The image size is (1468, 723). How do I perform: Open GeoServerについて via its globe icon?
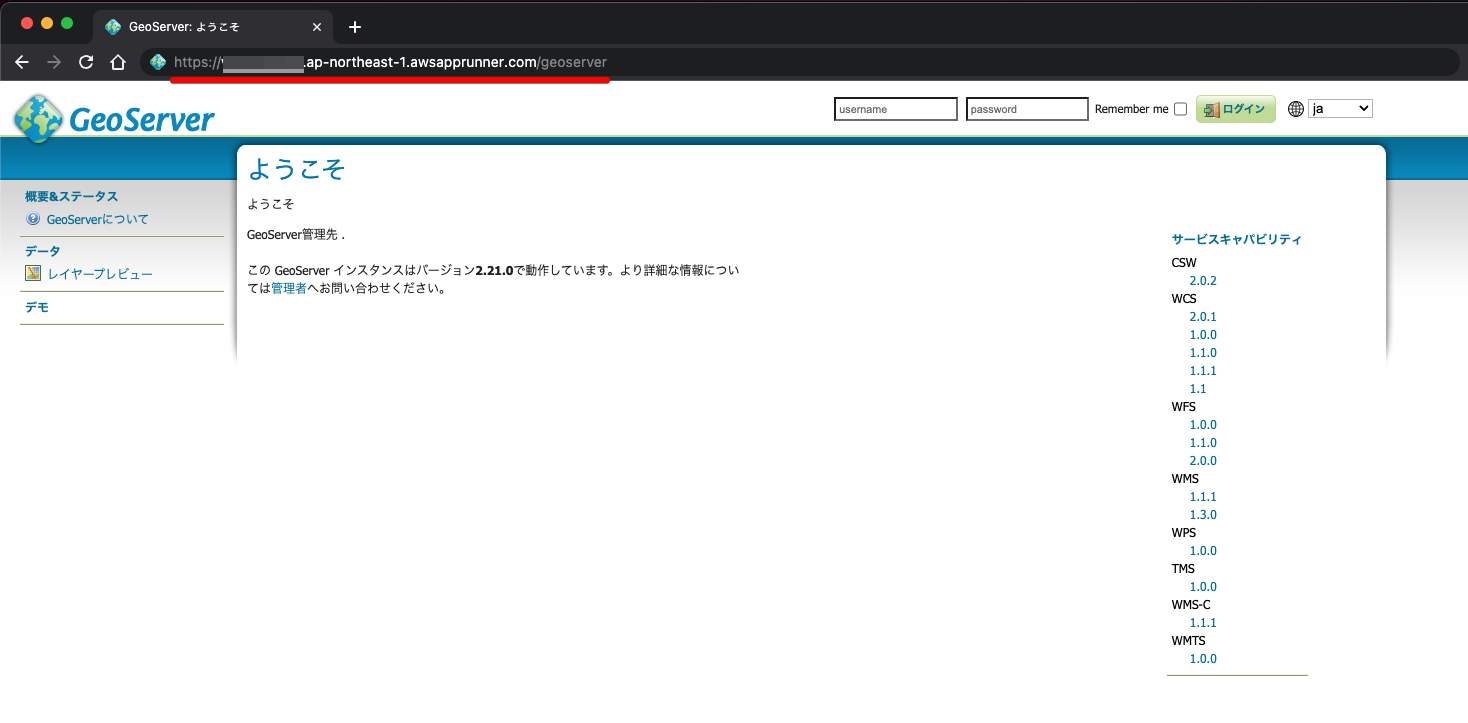(x=32, y=219)
